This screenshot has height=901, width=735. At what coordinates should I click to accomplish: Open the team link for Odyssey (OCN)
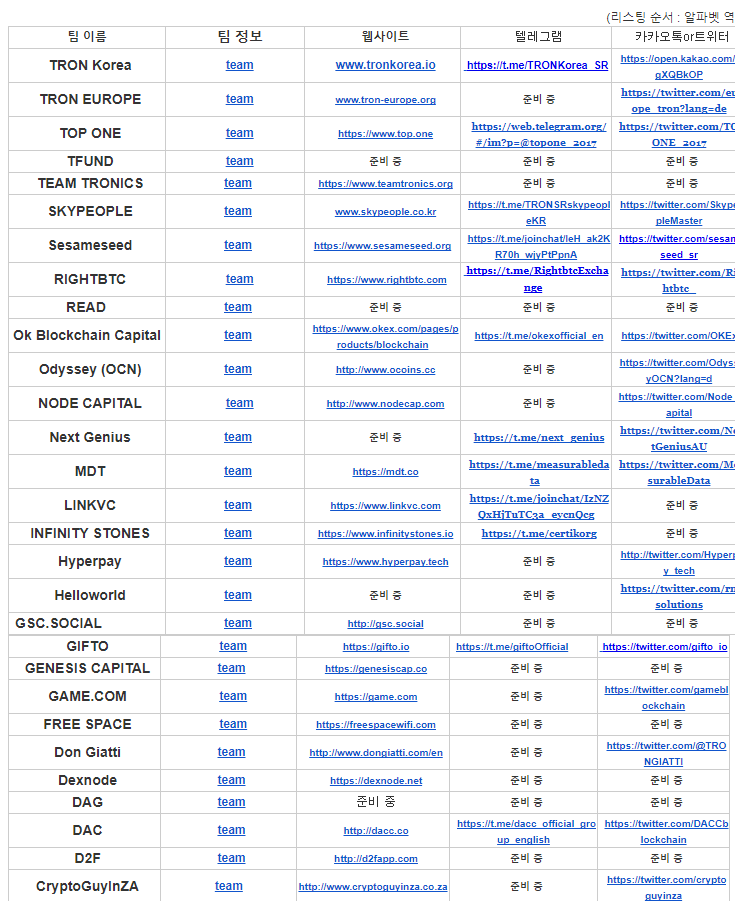[238, 369]
